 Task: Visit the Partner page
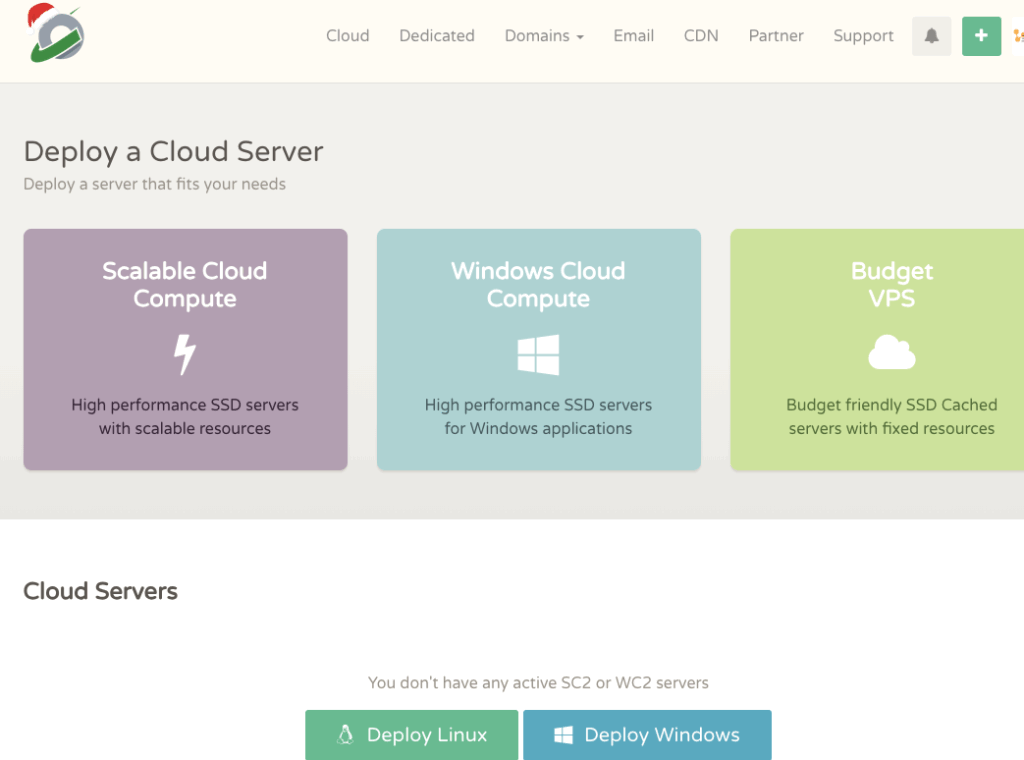pyautogui.click(x=776, y=36)
